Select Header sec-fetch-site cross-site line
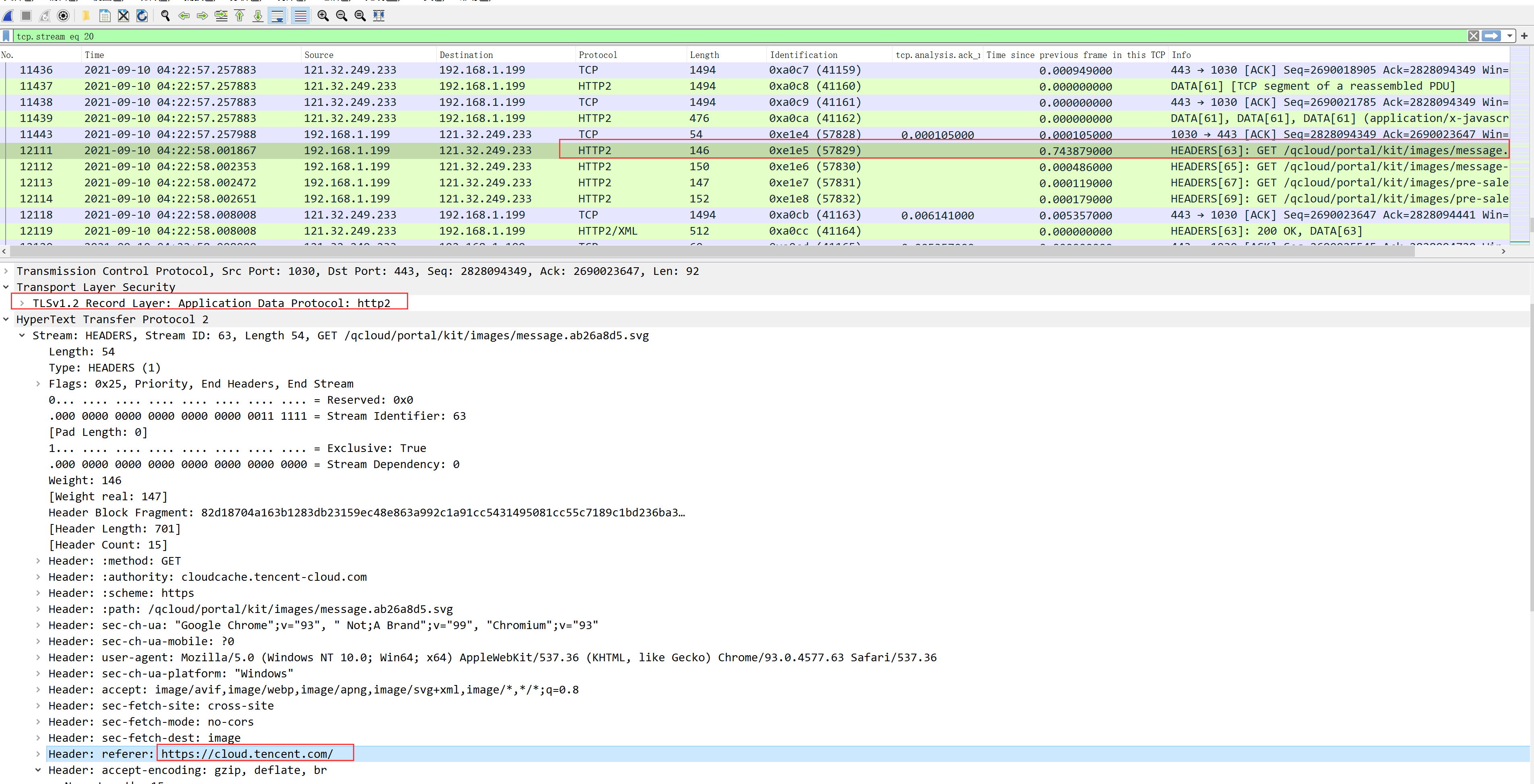This screenshot has height=784, width=1534. [x=161, y=706]
